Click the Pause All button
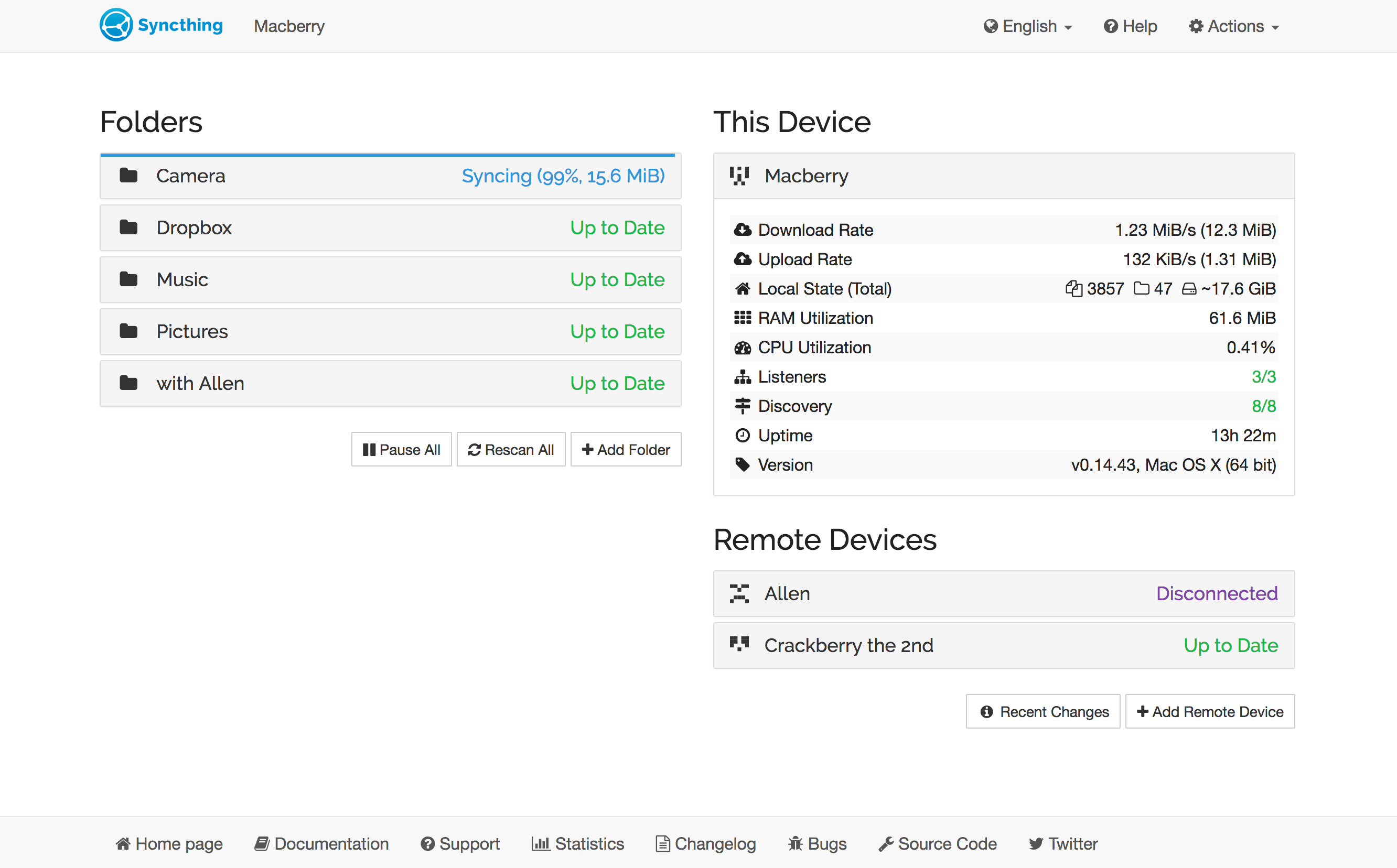1397x868 pixels. (400, 449)
